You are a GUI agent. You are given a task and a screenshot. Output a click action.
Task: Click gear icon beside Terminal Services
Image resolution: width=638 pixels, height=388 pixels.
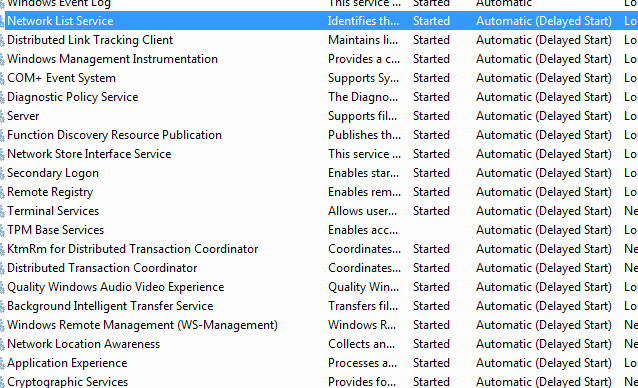click(x=2, y=211)
